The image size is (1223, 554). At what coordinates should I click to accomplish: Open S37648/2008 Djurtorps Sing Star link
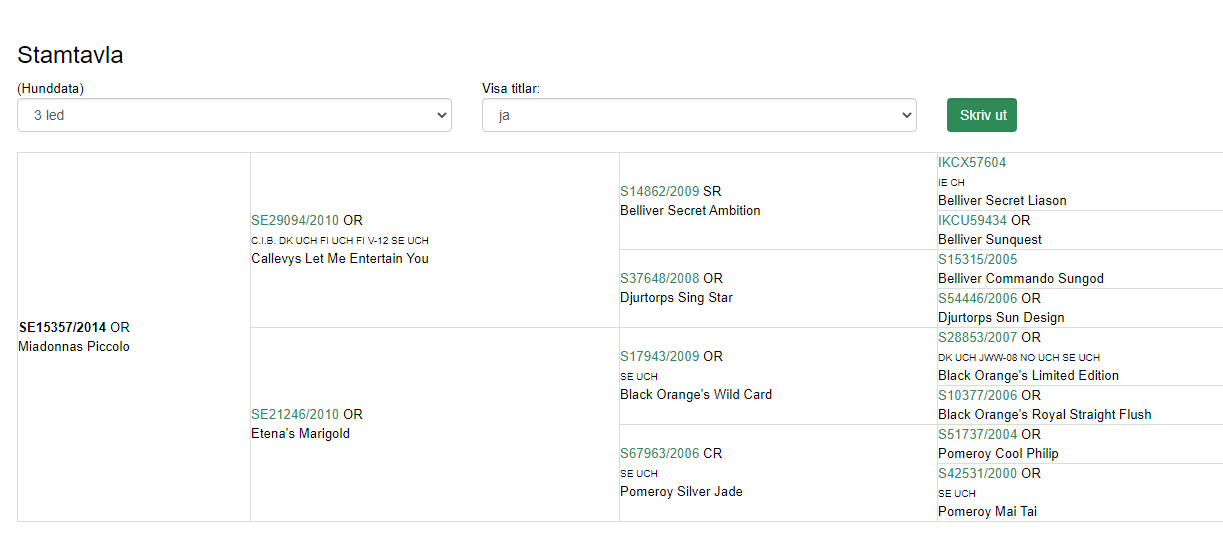[x=659, y=278]
